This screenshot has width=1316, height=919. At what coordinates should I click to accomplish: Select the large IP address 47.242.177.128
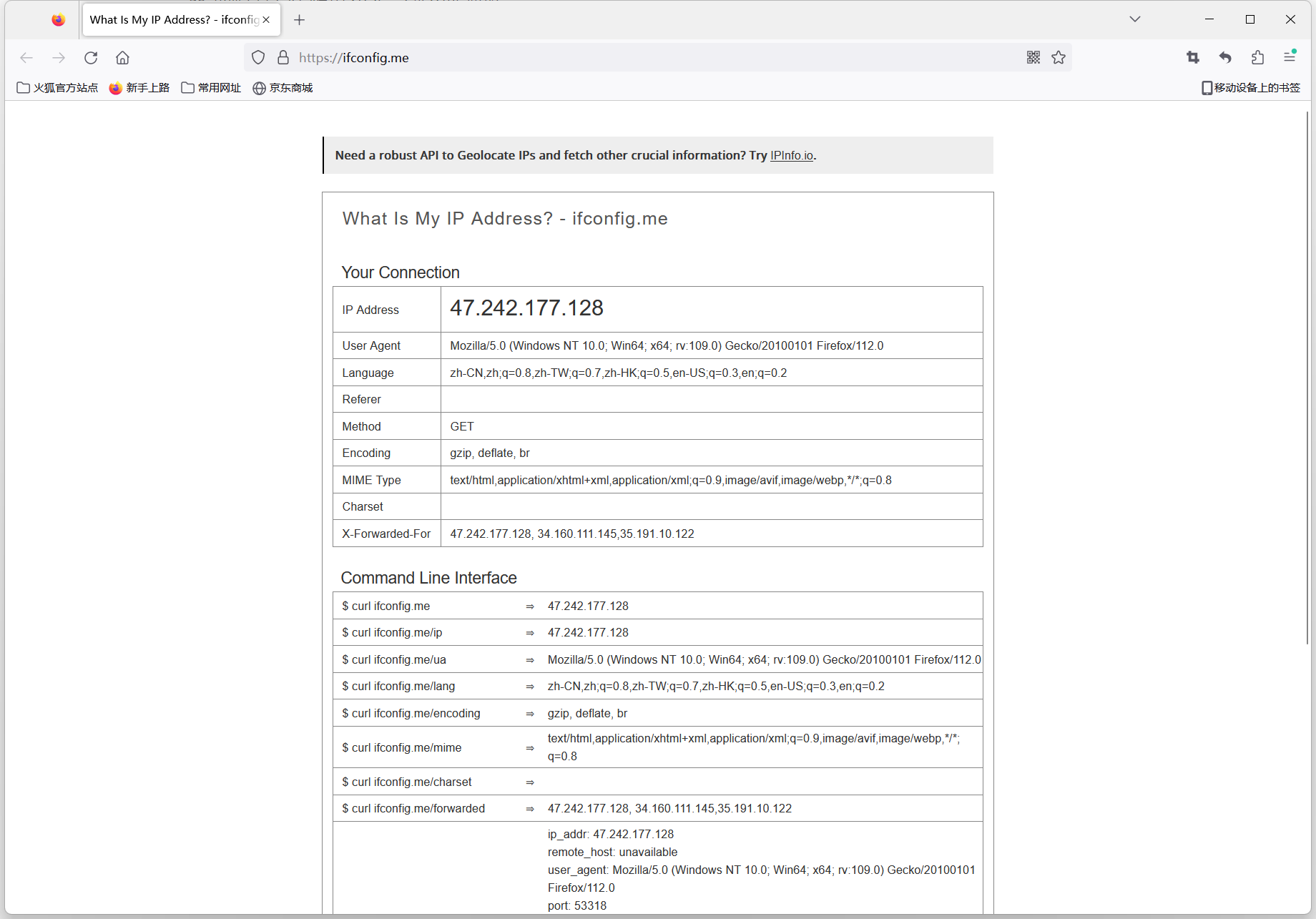coord(526,308)
